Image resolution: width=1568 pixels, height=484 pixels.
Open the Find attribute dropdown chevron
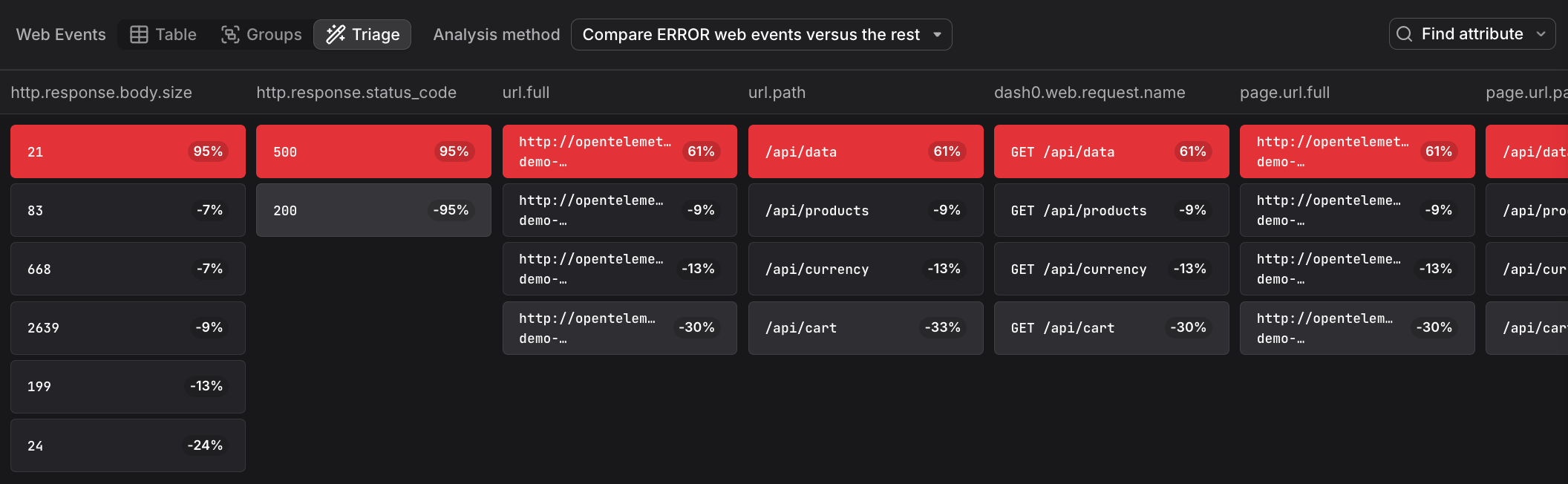pos(1541,34)
